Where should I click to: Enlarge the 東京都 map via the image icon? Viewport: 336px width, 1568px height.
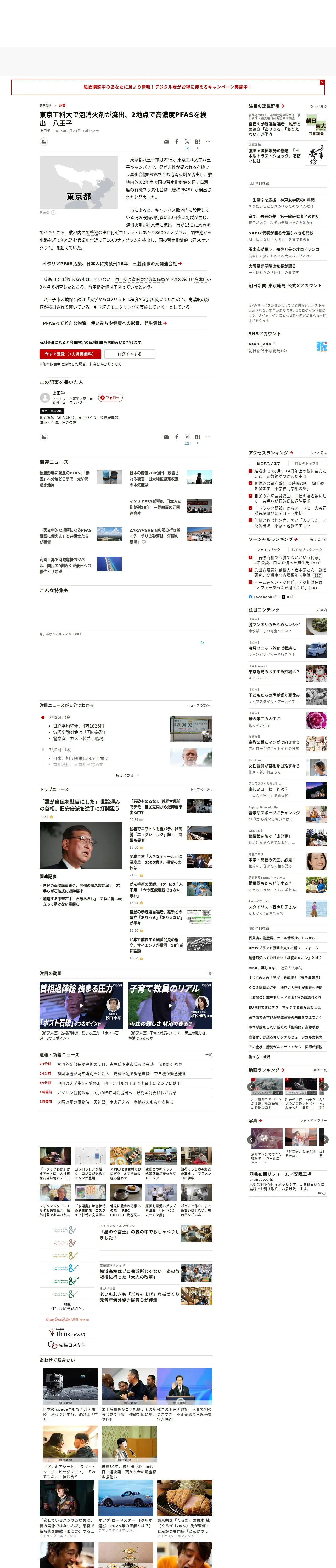54,212
